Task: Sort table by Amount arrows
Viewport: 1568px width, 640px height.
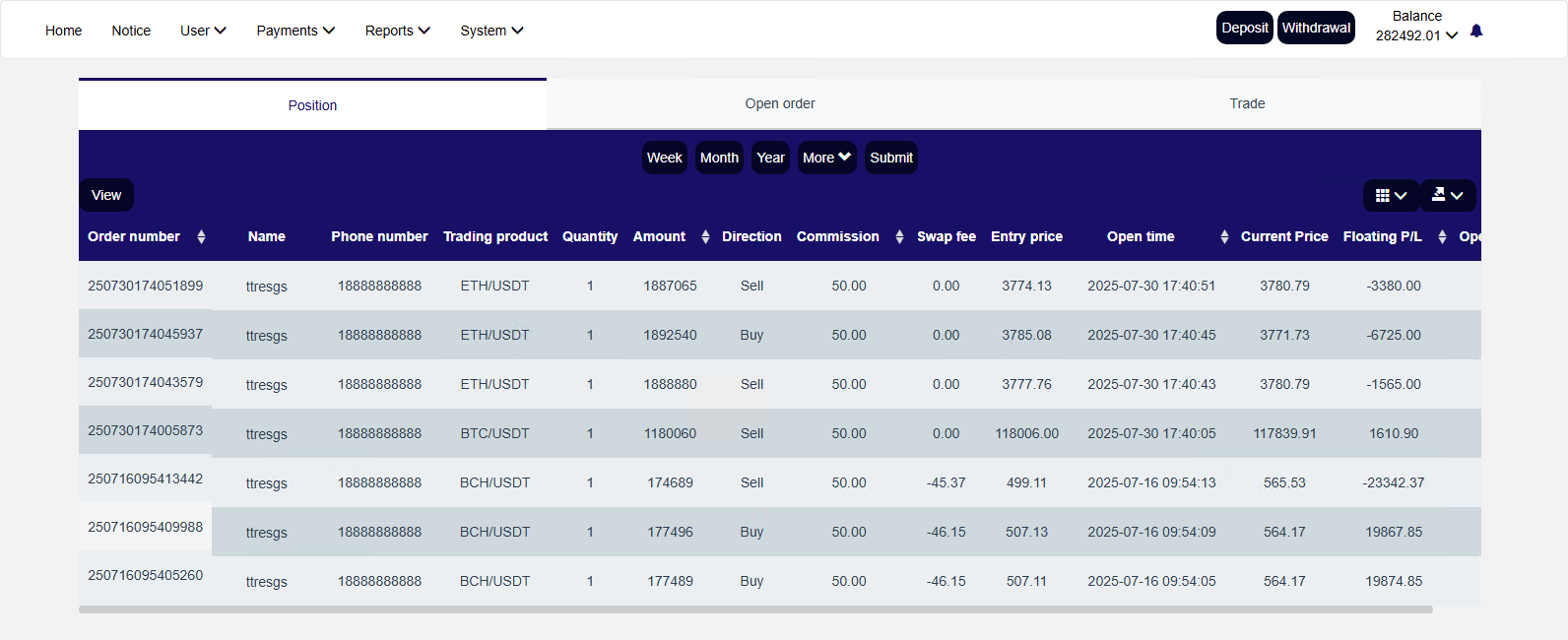Action: [705, 237]
